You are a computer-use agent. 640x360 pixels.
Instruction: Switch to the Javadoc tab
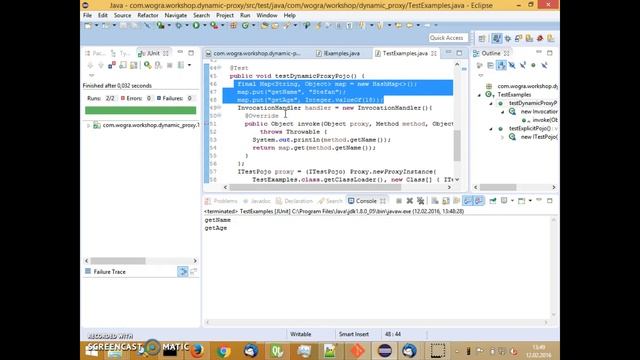click(x=257, y=201)
